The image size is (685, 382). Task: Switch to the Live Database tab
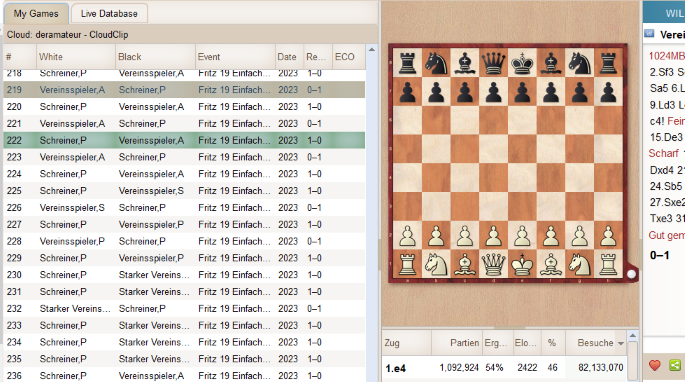tap(109, 14)
